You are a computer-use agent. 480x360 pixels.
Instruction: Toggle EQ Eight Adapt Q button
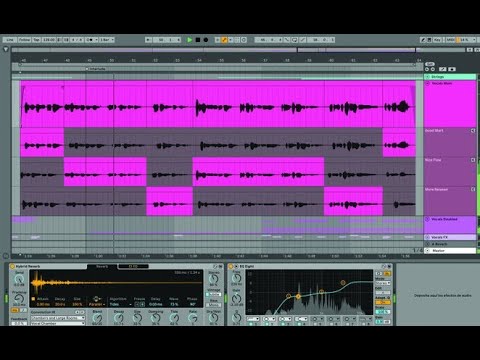[x=383, y=302]
